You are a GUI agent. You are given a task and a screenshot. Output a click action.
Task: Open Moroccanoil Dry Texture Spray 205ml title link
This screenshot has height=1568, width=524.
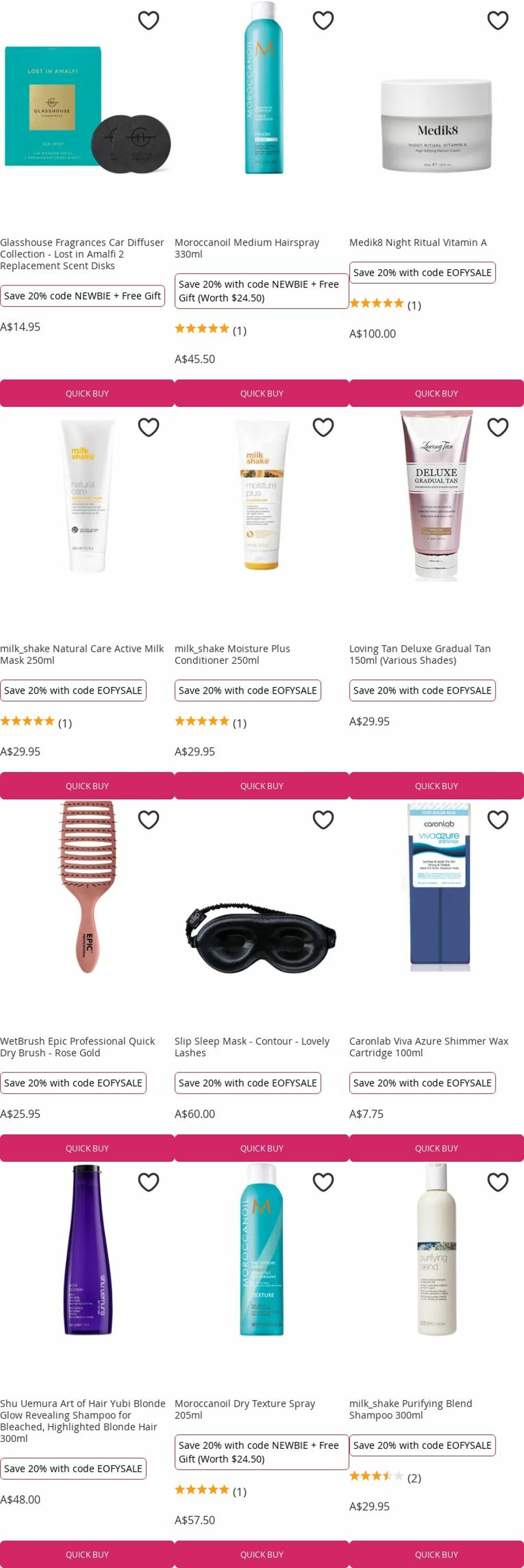[x=244, y=1409]
